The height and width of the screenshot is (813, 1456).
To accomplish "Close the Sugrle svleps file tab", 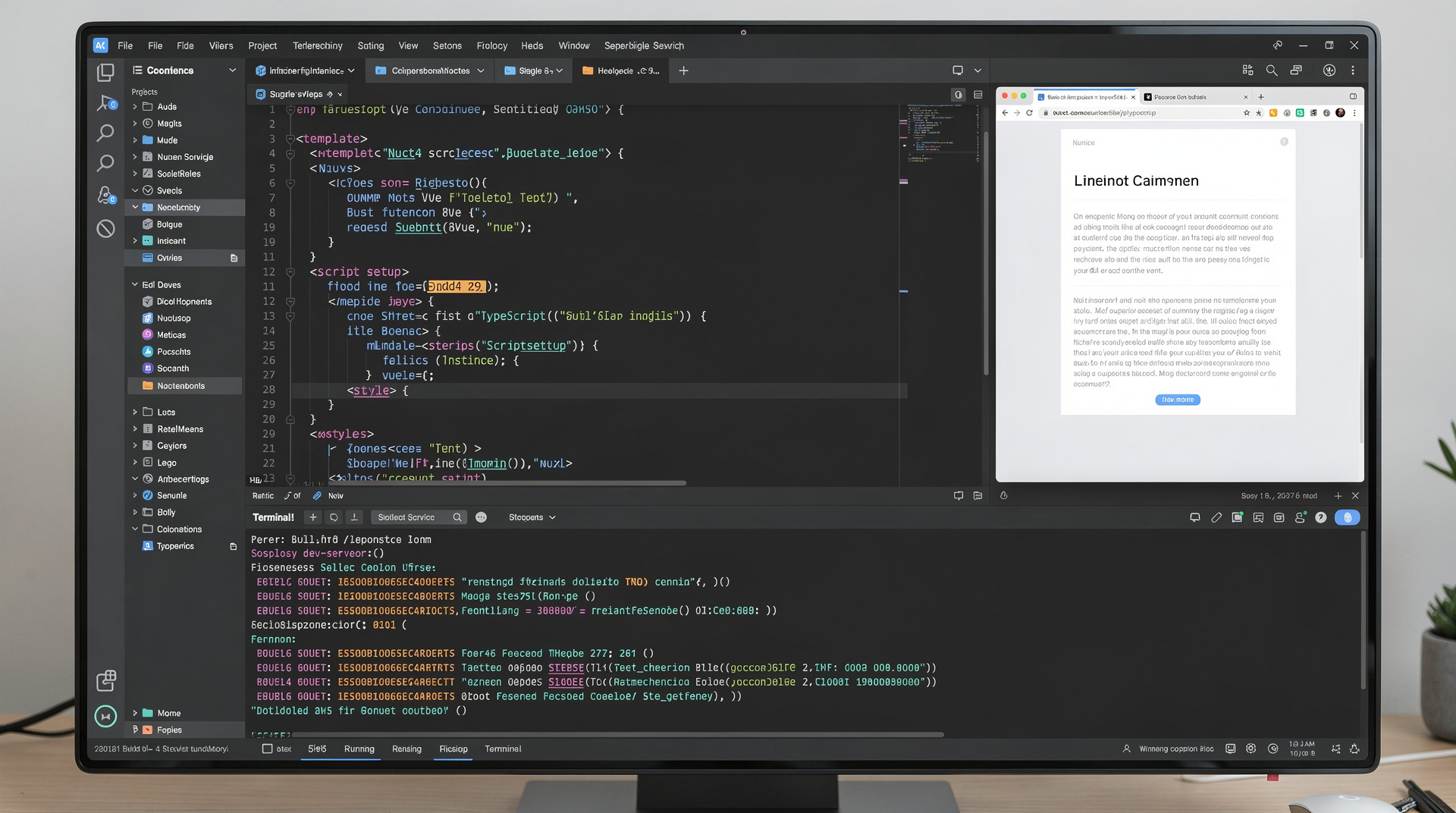I will pos(340,95).
